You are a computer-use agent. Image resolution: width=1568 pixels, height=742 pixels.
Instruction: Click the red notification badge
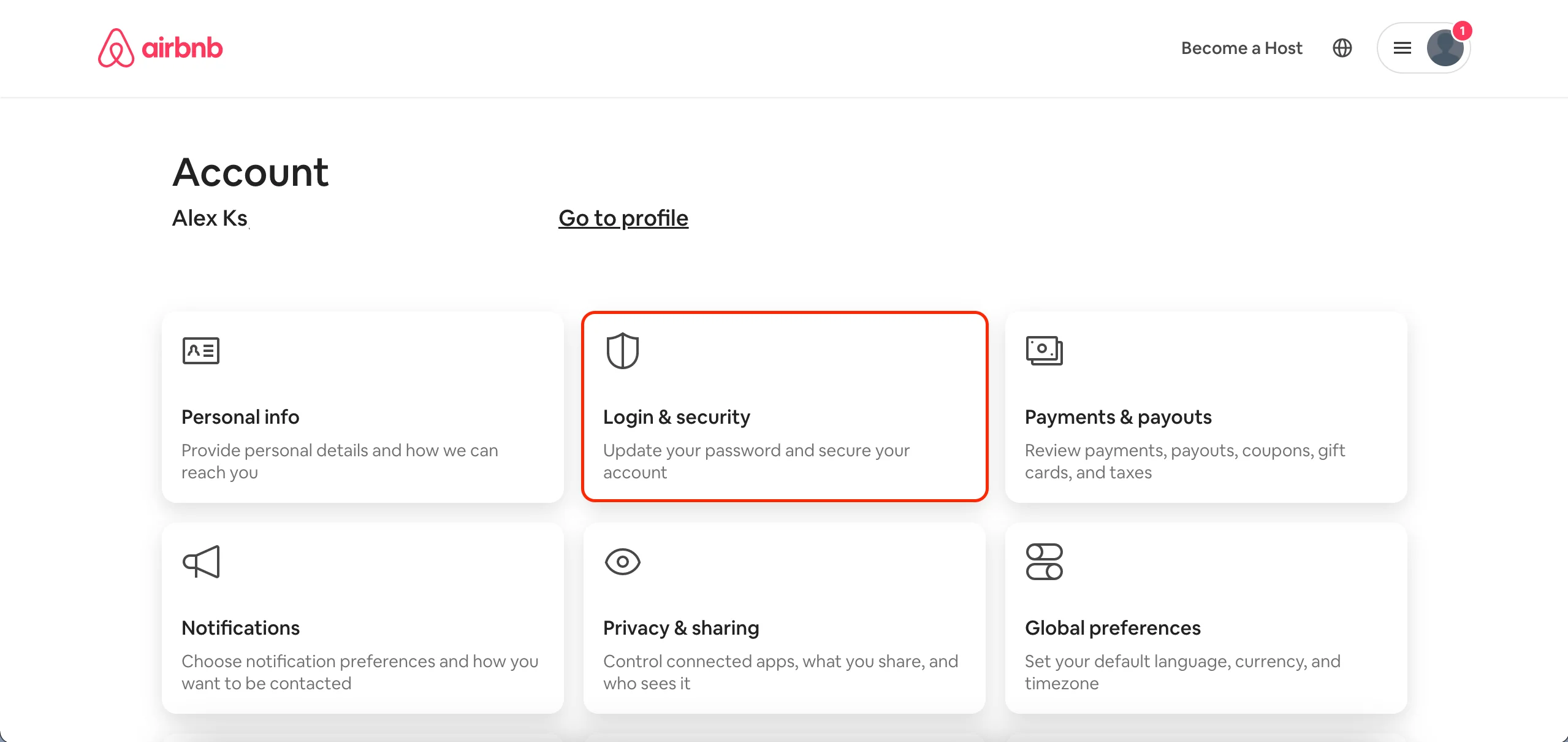1462,31
